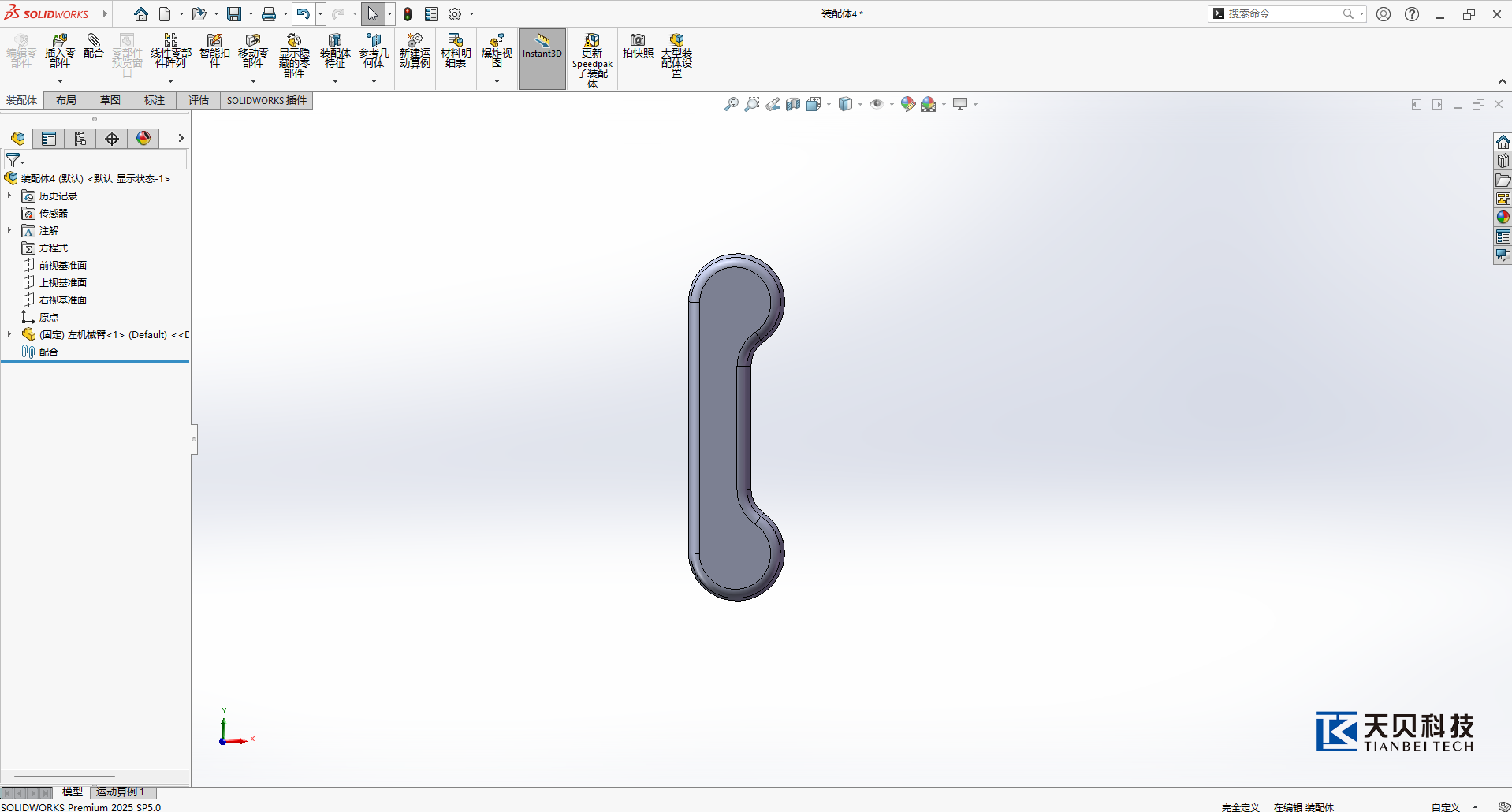The height and width of the screenshot is (812, 1512).
Task: Expand the 左机械臂 component node
Action: [x=9, y=334]
